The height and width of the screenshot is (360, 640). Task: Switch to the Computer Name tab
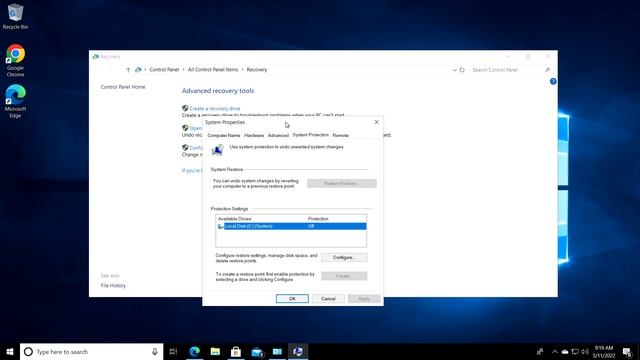coord(224,135)
